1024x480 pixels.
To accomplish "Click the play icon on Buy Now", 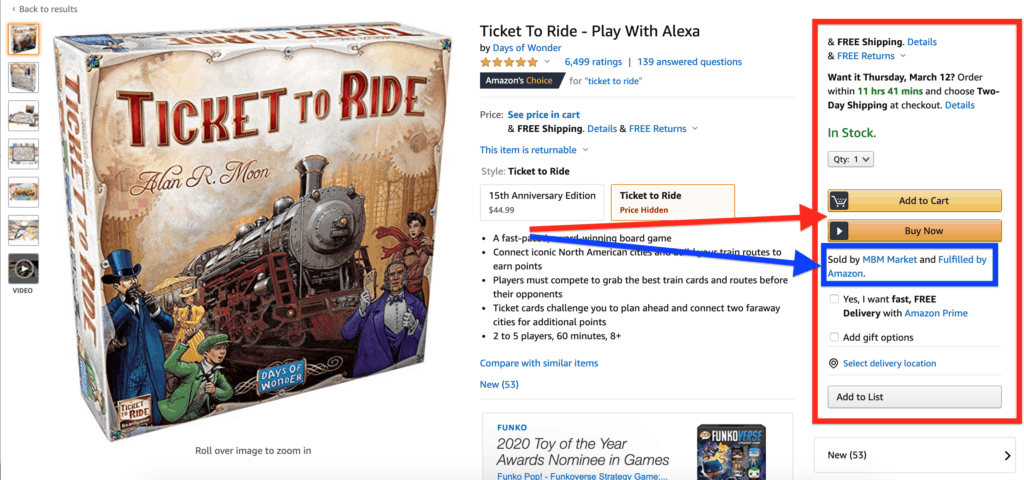I will click(840, 230).
